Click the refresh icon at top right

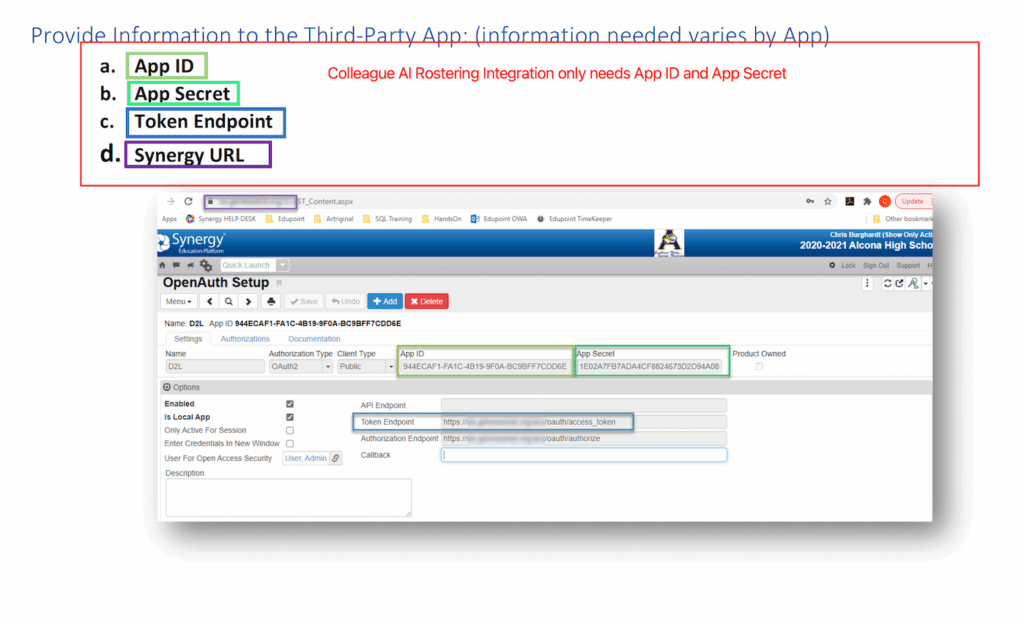pyautogui.click(x=887, y=284)
